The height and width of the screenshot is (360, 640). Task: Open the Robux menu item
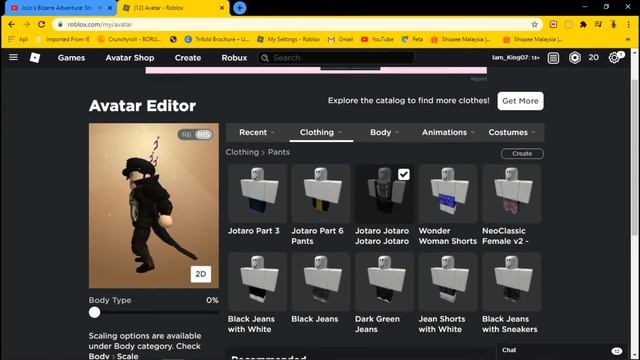(234, 58)
